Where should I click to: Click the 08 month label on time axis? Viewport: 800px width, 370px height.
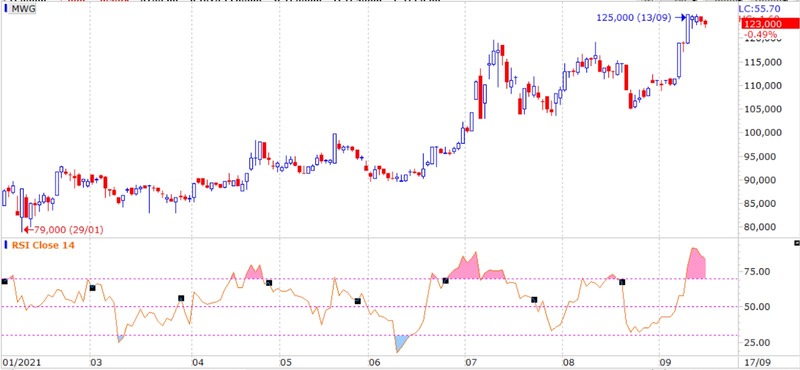point(568,362)
